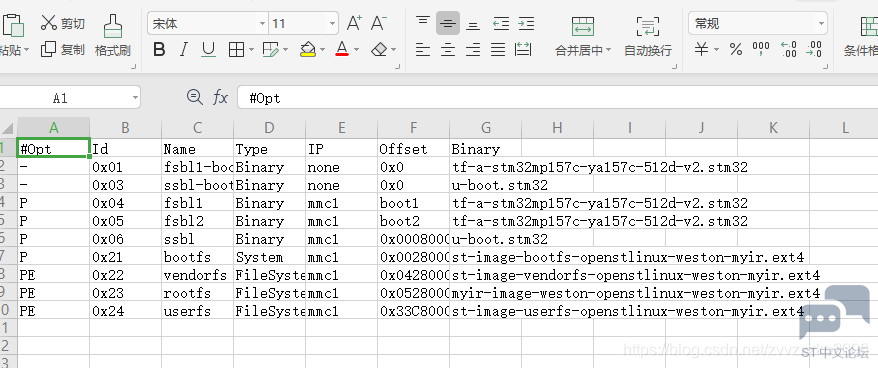
Task: Expand the fill color dropdown arrow
Action: coord(322,50)
